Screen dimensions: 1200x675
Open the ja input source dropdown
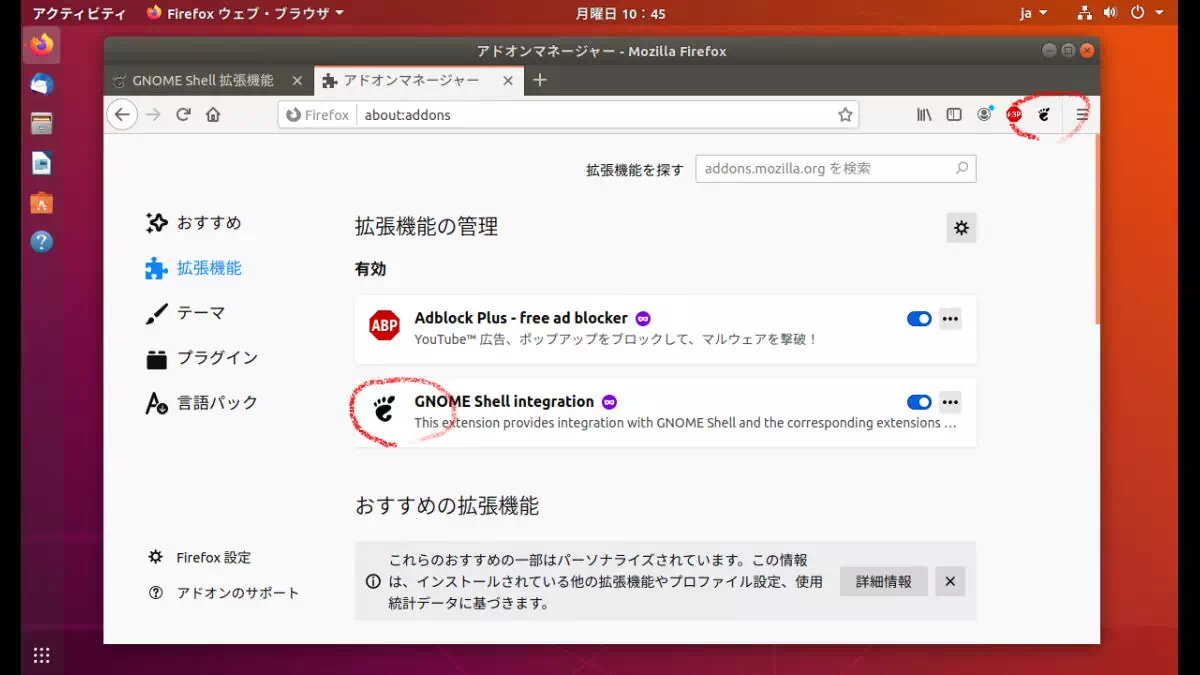coord(1033,13)
